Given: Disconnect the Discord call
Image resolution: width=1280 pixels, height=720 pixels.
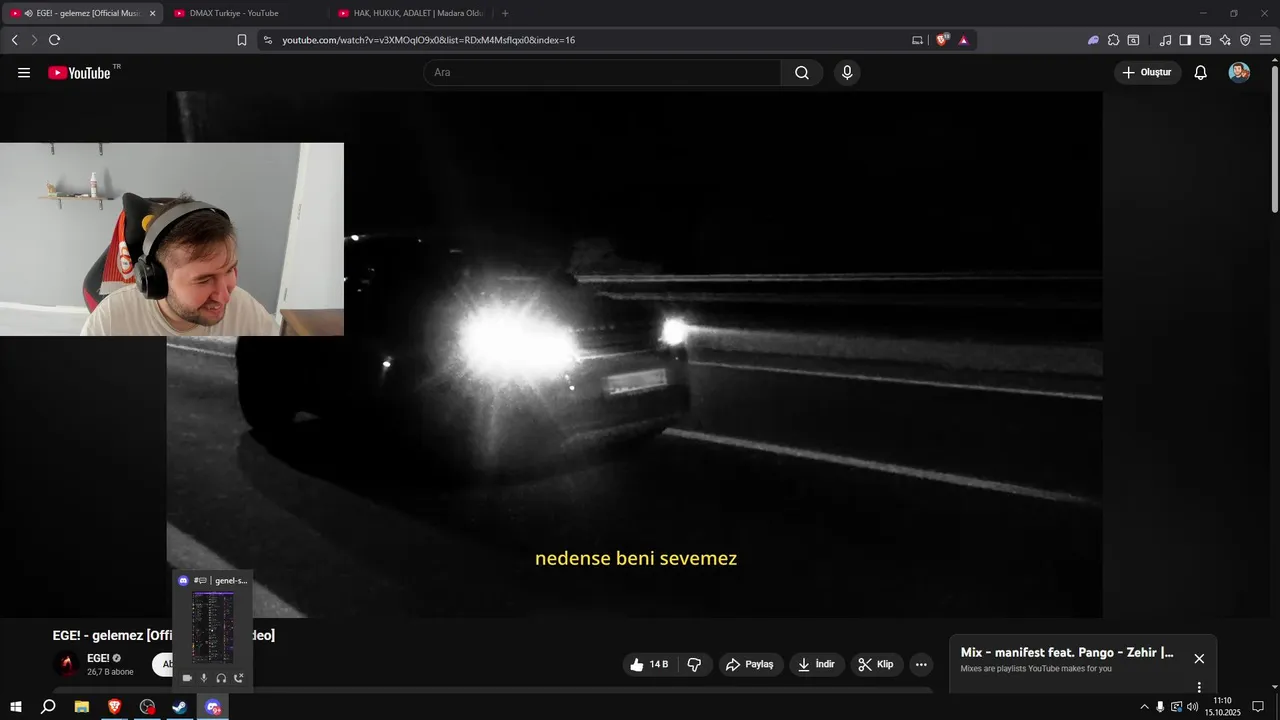Looking at the screenshot, I should 239,678.
